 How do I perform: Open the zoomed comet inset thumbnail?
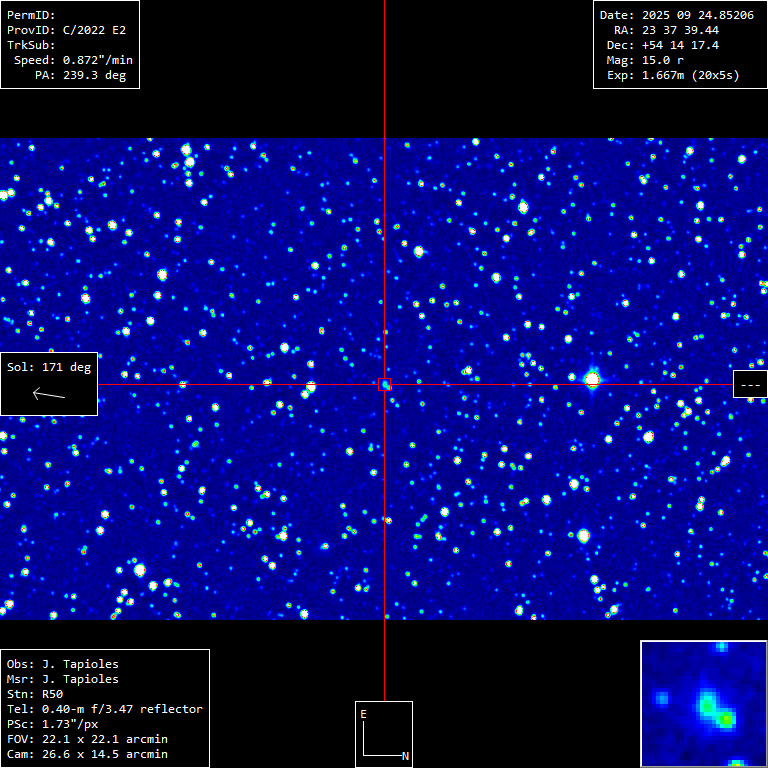pos(703,703)
